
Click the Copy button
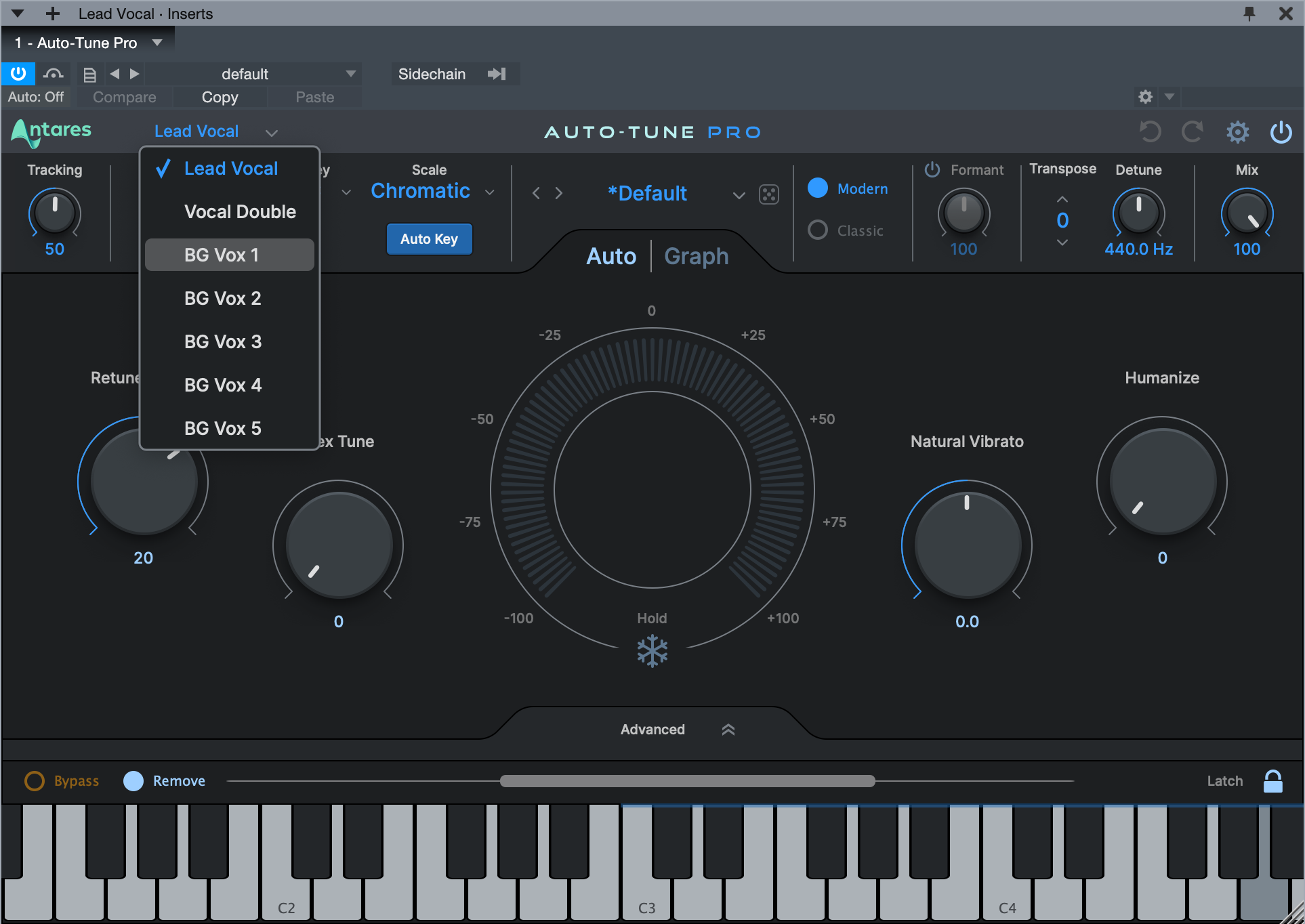(220, 97)
